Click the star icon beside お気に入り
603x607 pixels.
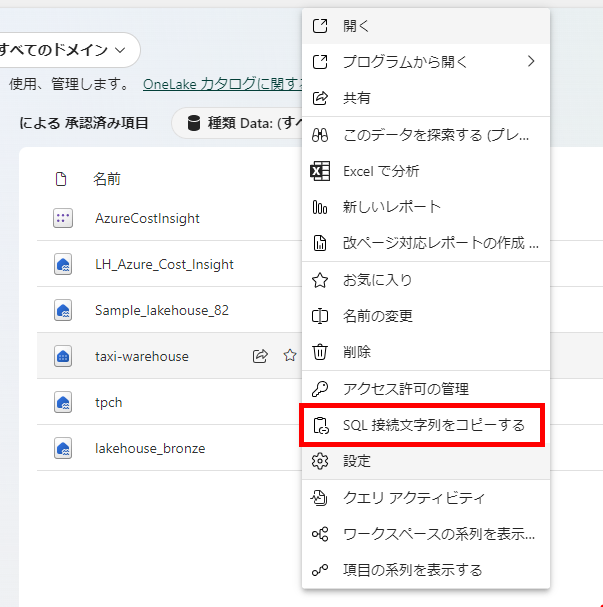[x=320, y=280]
